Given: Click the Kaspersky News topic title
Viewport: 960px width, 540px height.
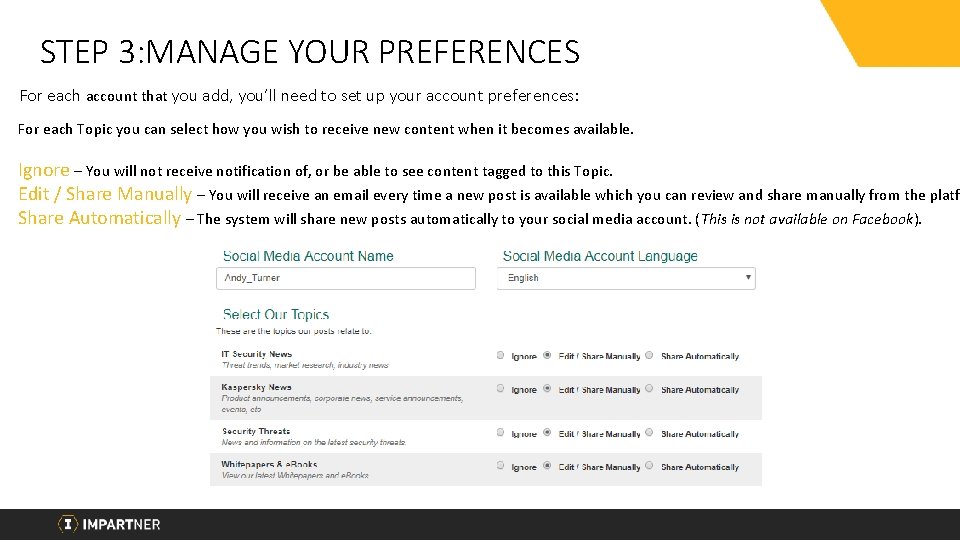Looking at the screenshot, I should coord(256,387).
